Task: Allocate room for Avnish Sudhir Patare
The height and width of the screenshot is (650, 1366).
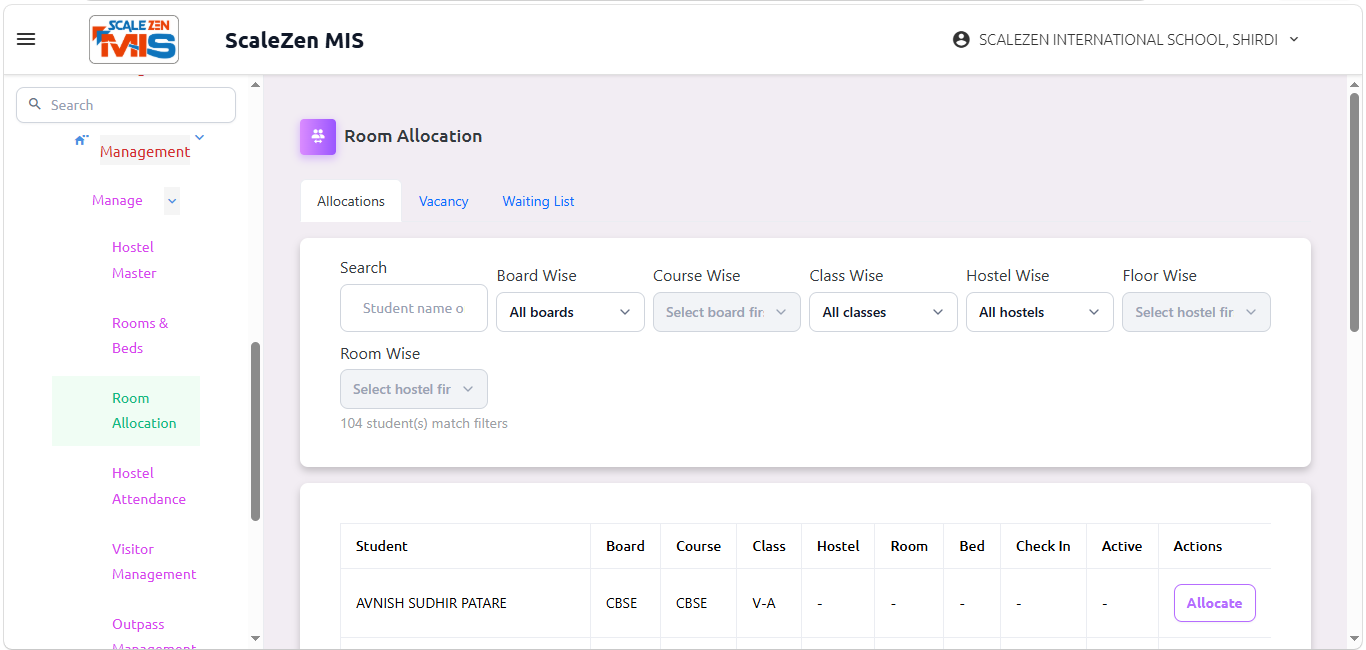Action: click(x=1214, y=603)
